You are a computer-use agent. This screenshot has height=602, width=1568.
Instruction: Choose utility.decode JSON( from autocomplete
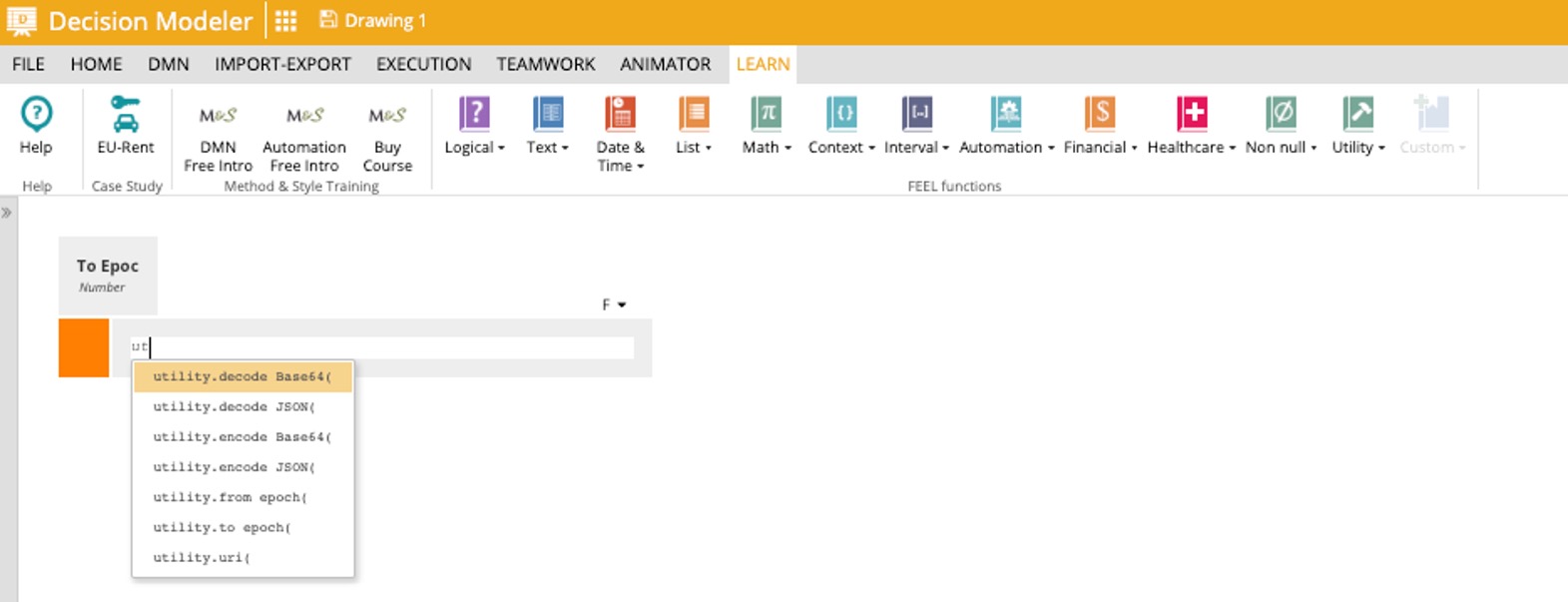(x=234, y=406)
